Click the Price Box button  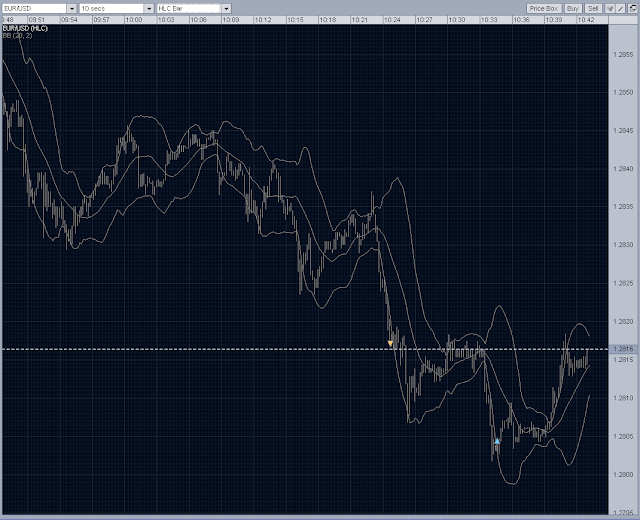[x=544, y=8]
